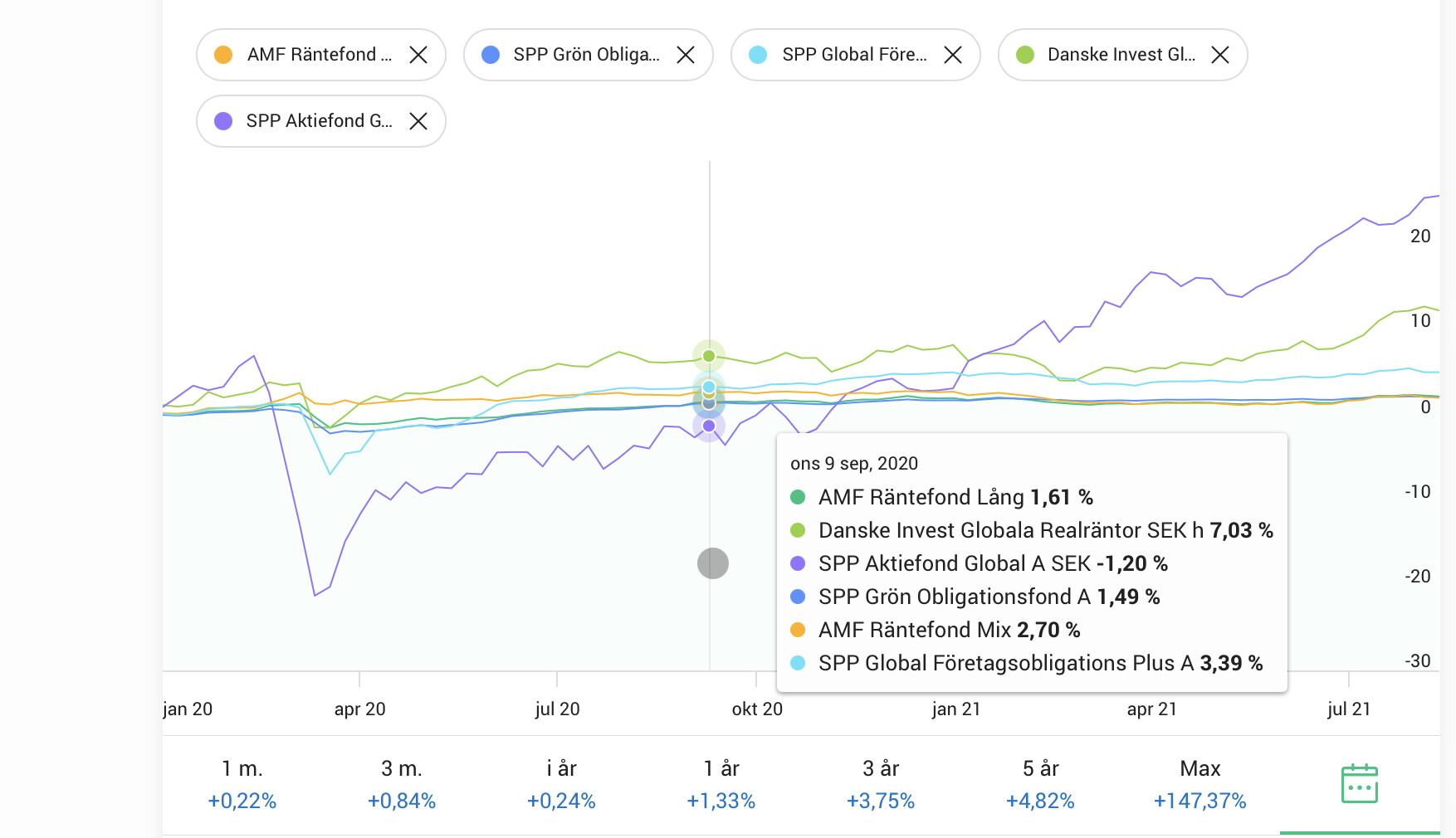Screen dimensions: 1456x838
Task: Switch to the 3 m. period tab
Action: tap(402, 784)
